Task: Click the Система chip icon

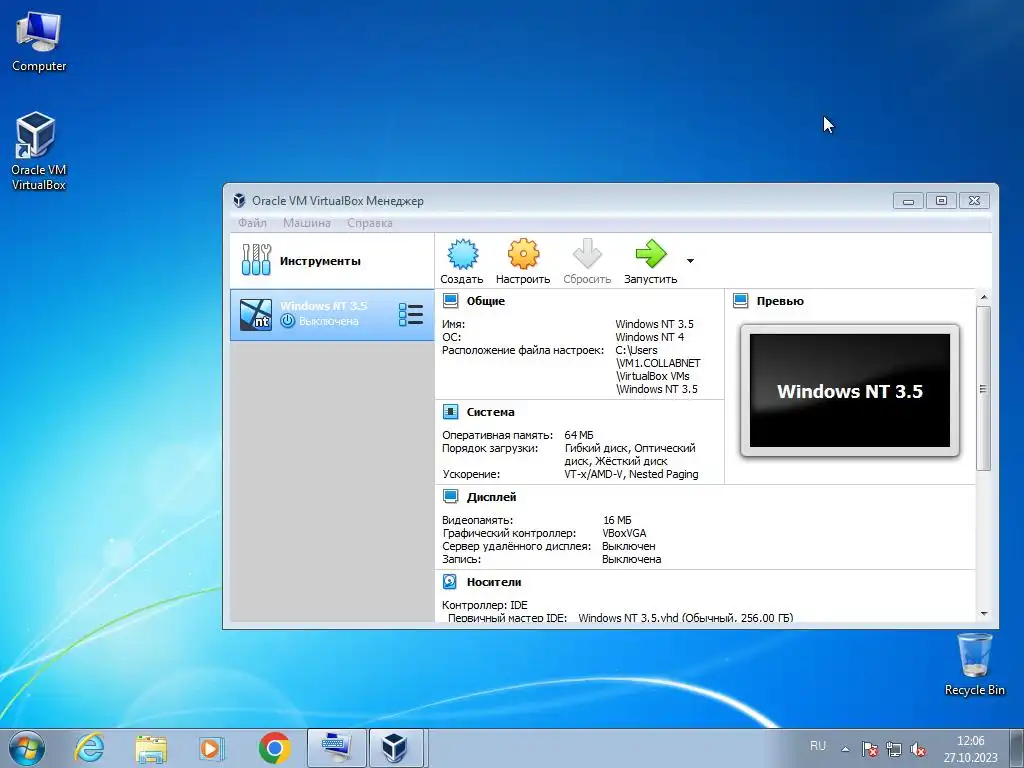Action: (x=451, y=411)
